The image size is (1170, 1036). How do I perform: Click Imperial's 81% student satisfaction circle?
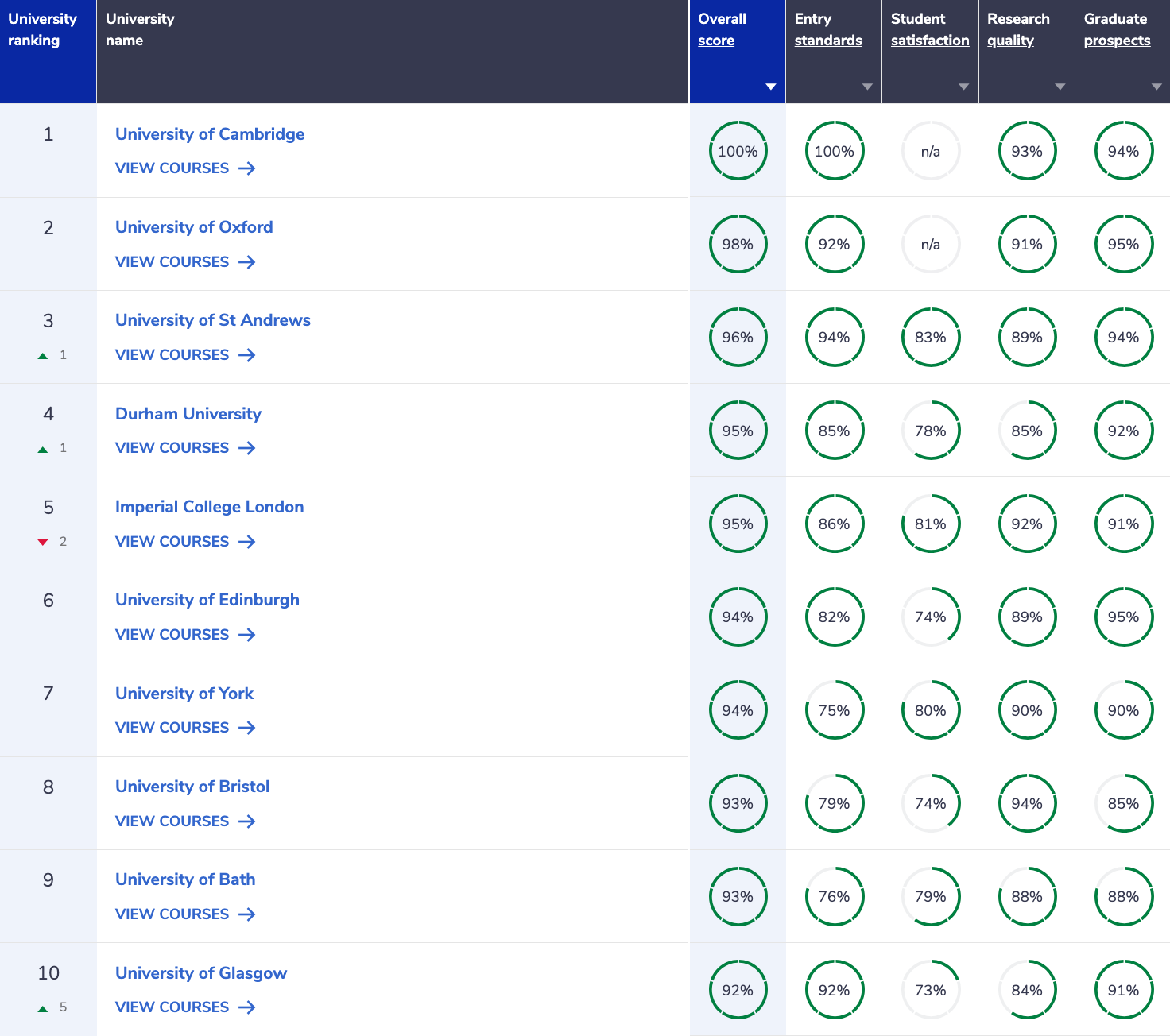(x=931, y=524)
